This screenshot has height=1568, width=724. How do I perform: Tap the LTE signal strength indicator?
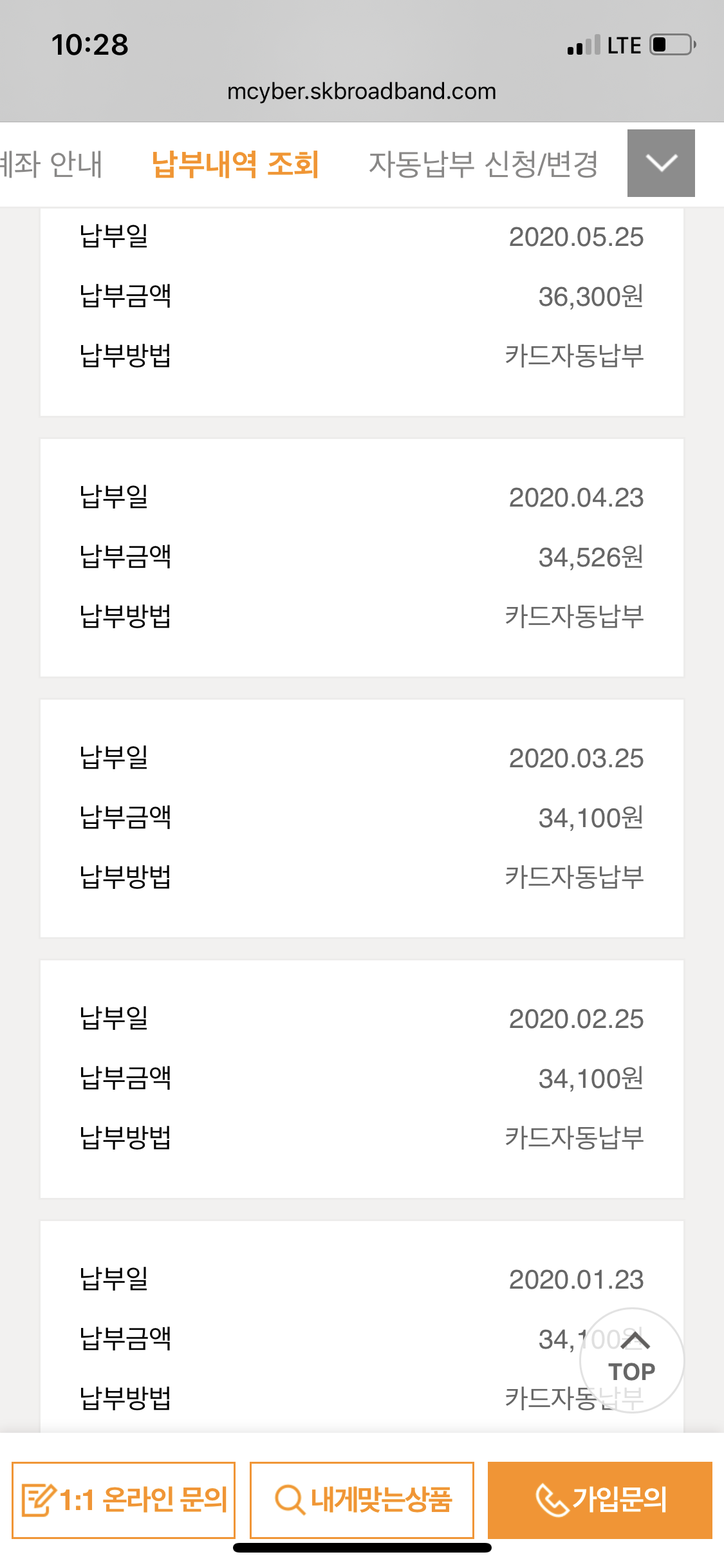coord(584,46)
